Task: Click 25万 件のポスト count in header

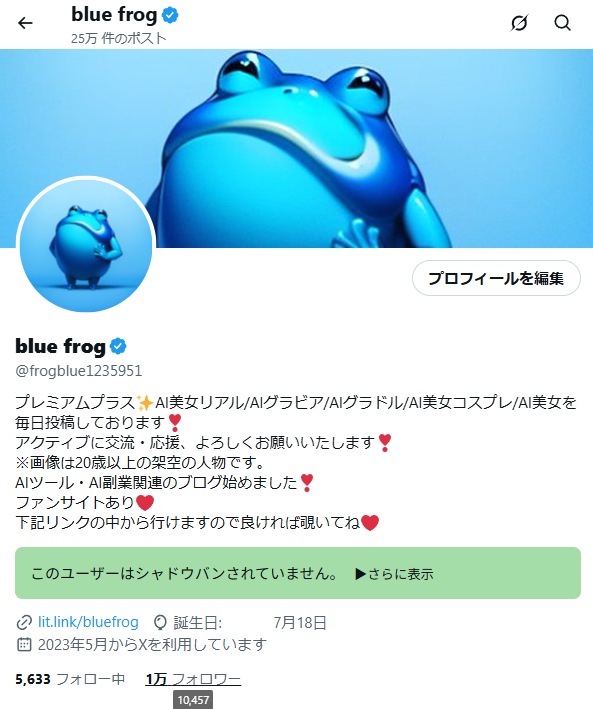Action: [x=119, y=38]
